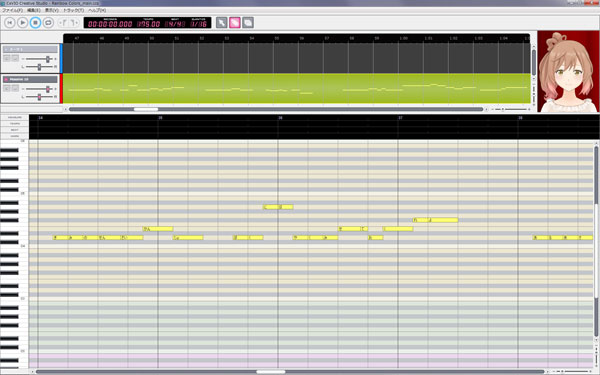The width and height of the screenshot is (600, 375).
Task: Click the character portrait of the singer
Action: click(568, 72)
